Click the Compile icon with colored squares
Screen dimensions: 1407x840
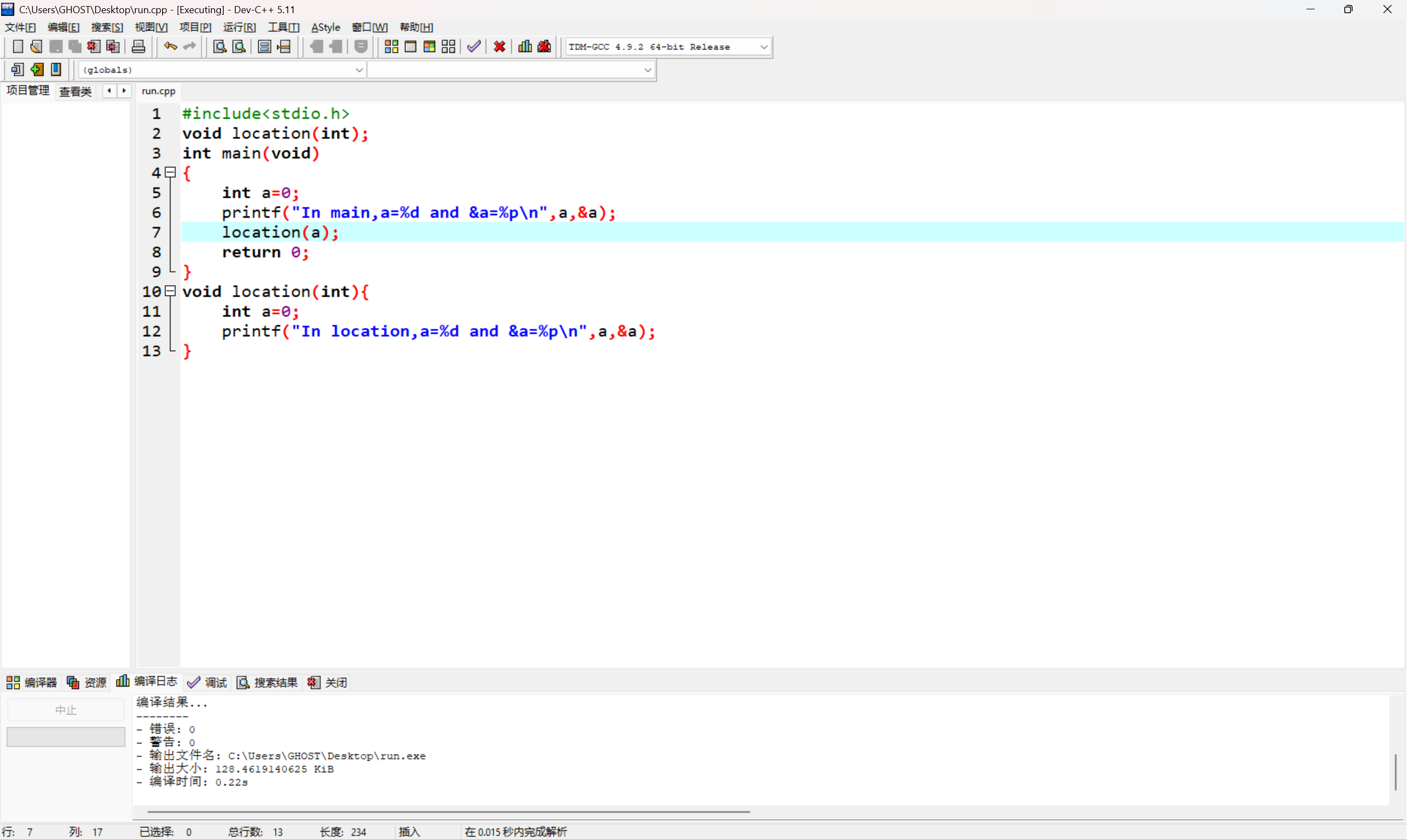click(391, 47)
